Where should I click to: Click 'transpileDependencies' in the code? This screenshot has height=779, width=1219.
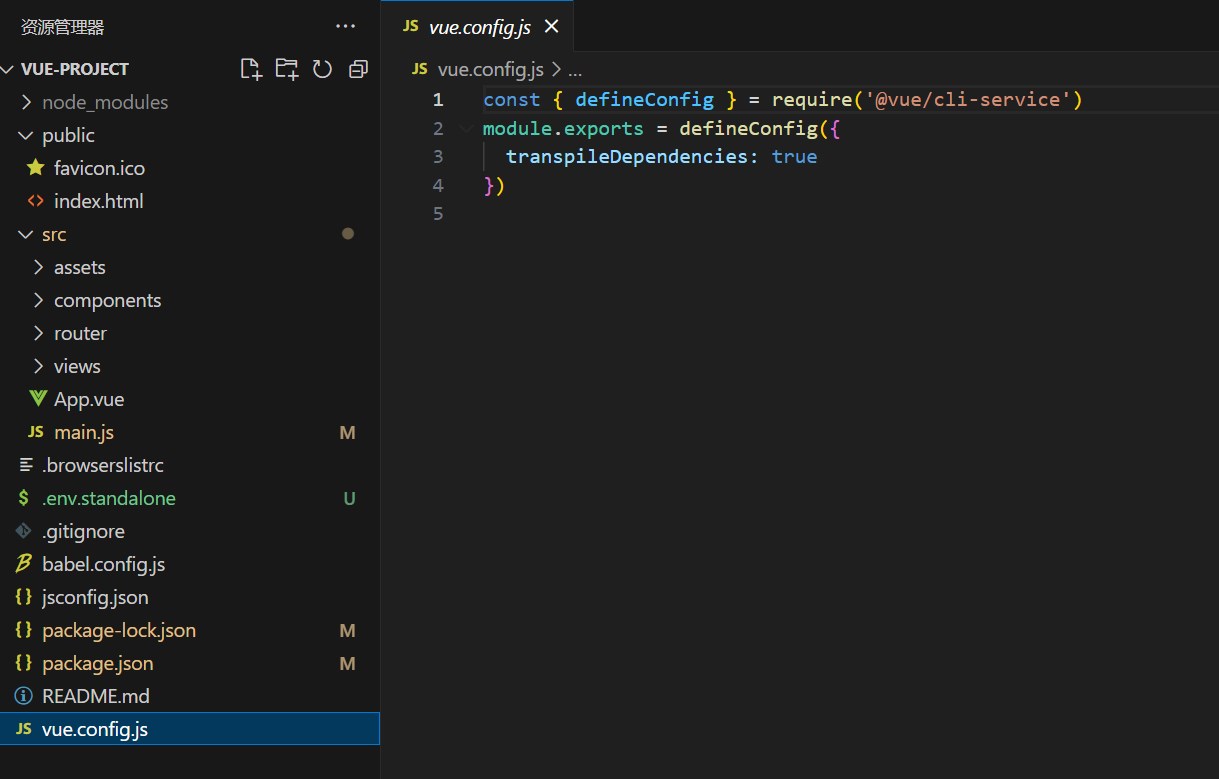pos(627,157)
